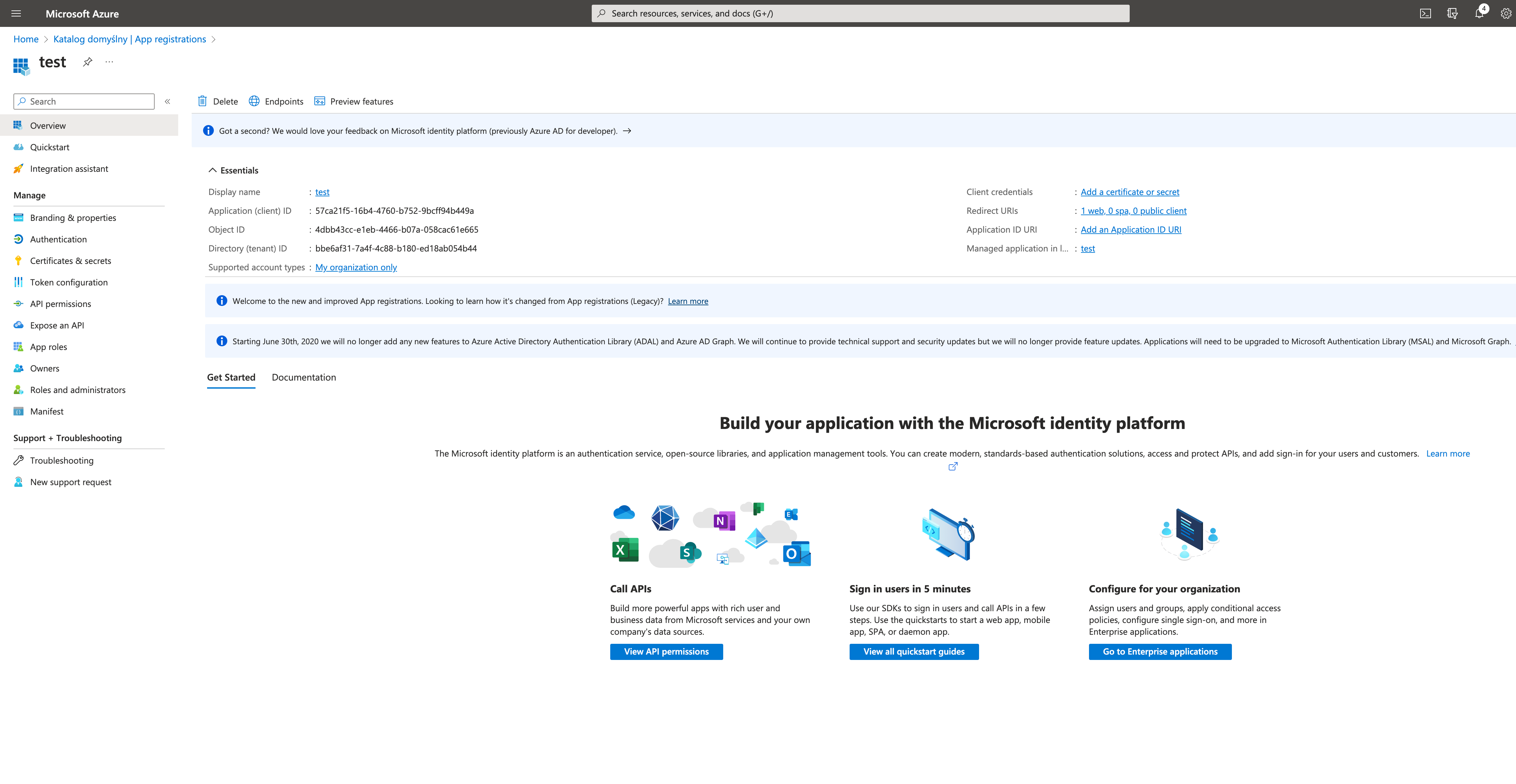Click the Owners people icon

pos(19,368)
